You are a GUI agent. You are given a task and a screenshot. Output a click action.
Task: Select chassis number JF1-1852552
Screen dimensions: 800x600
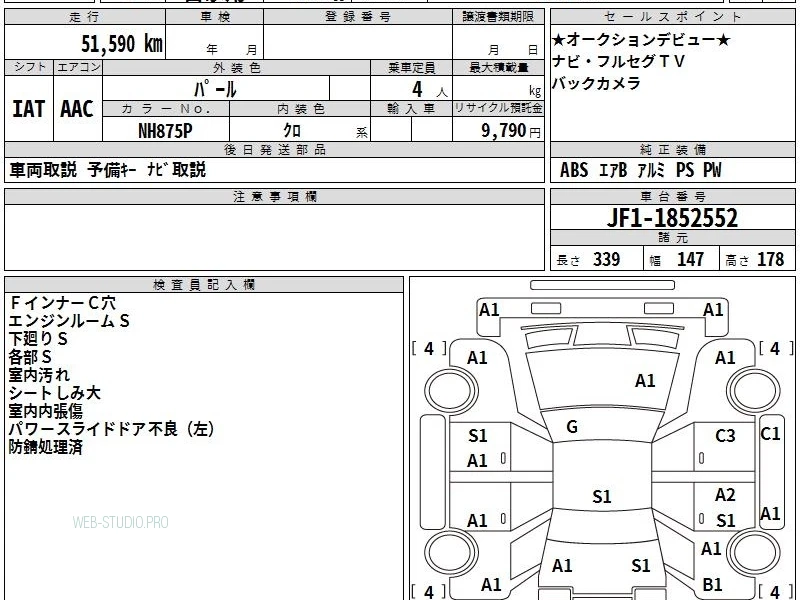pos(672,218)
